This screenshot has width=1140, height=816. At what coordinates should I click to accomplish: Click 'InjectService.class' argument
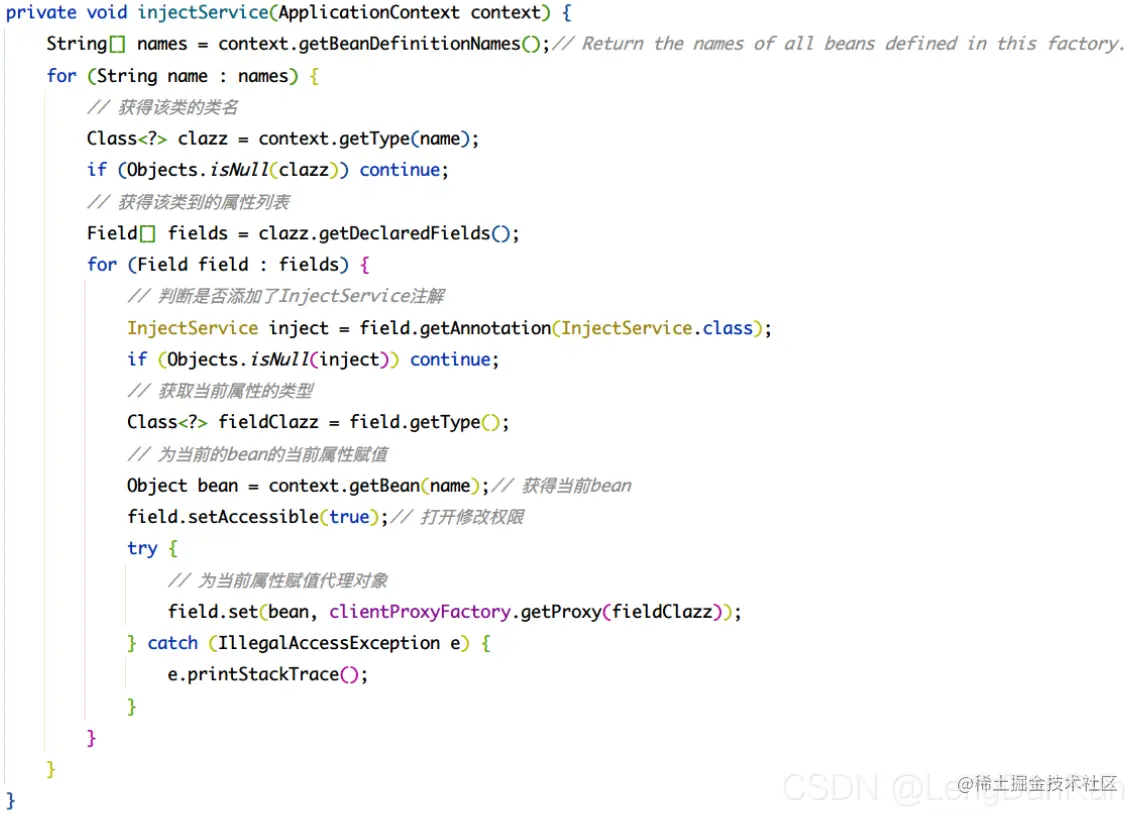tap(657, 328)
